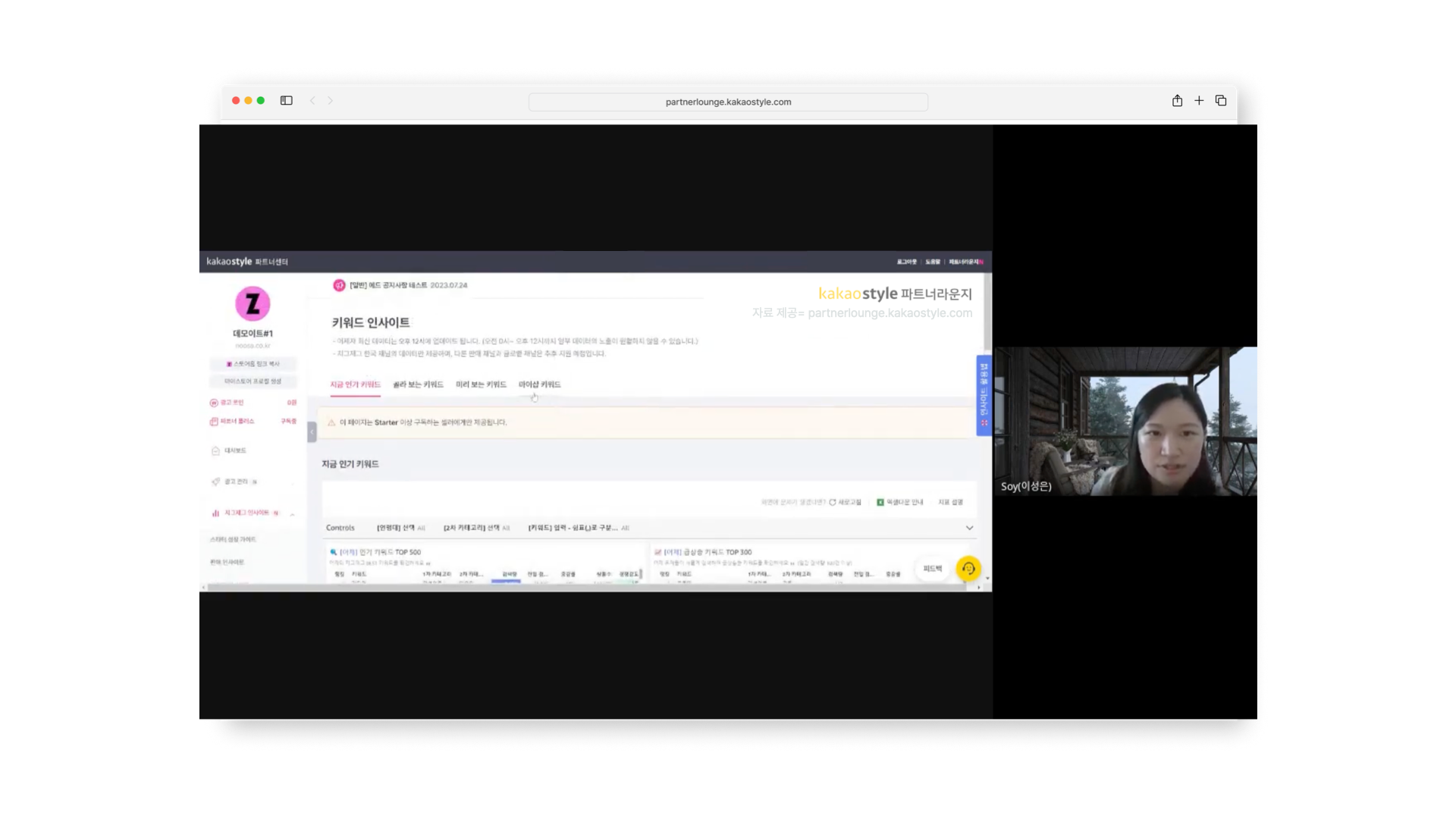The image size is (1456, 819).
Task: Expand the Controls panel chevron
Action: coord(969,528)
